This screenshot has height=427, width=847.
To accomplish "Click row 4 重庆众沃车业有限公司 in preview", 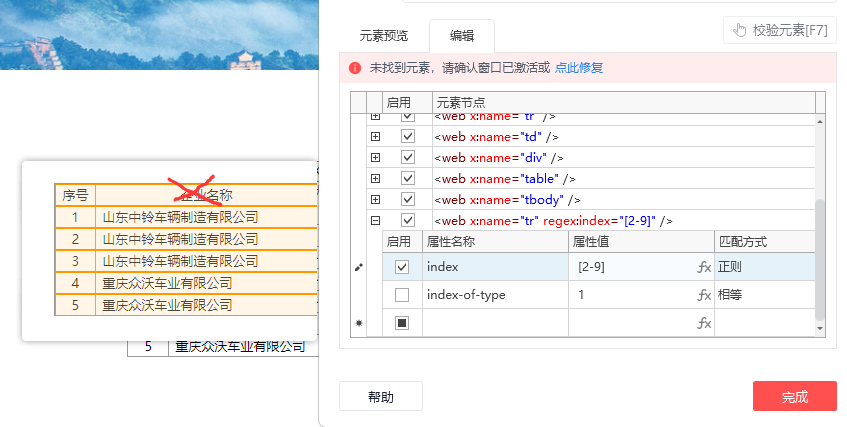I will (167, 283).
